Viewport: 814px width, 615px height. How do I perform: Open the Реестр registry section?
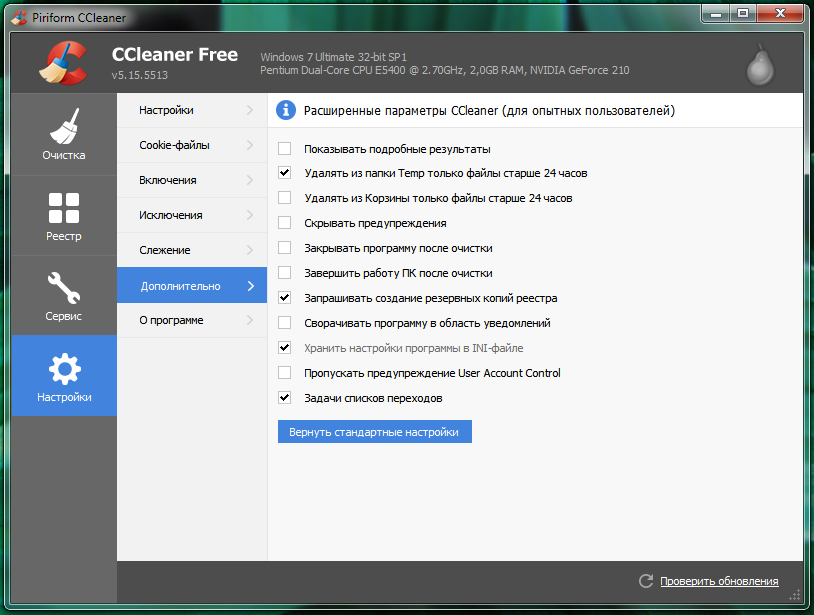point(64,215)
